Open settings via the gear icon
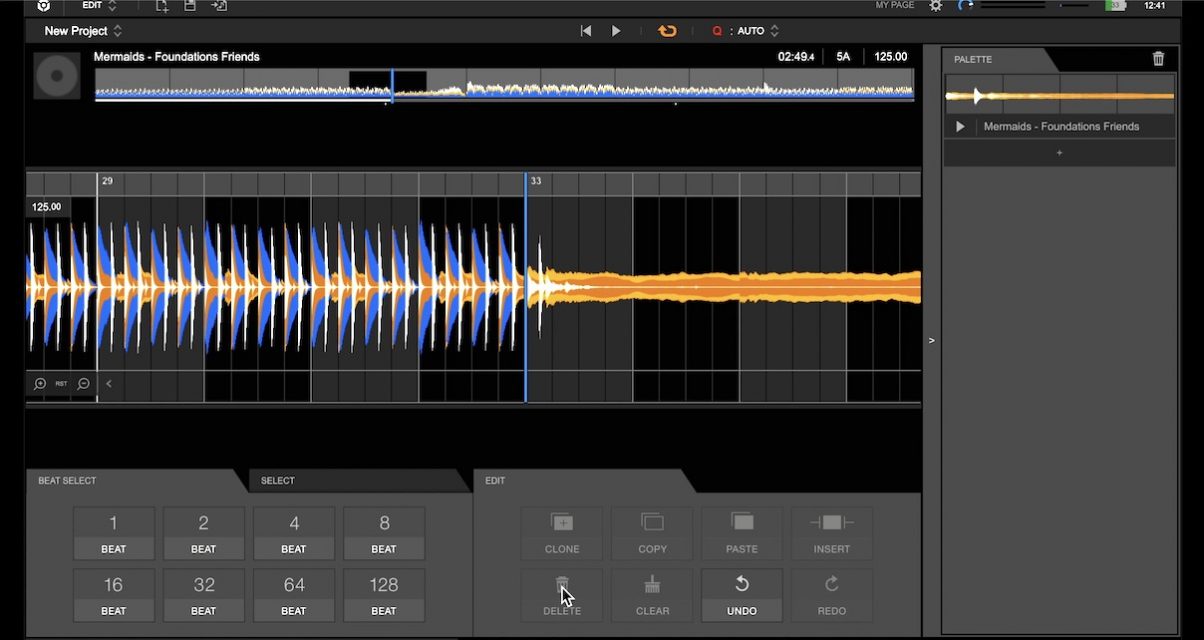Screen dimensions: 1204x640 (935, 6)
